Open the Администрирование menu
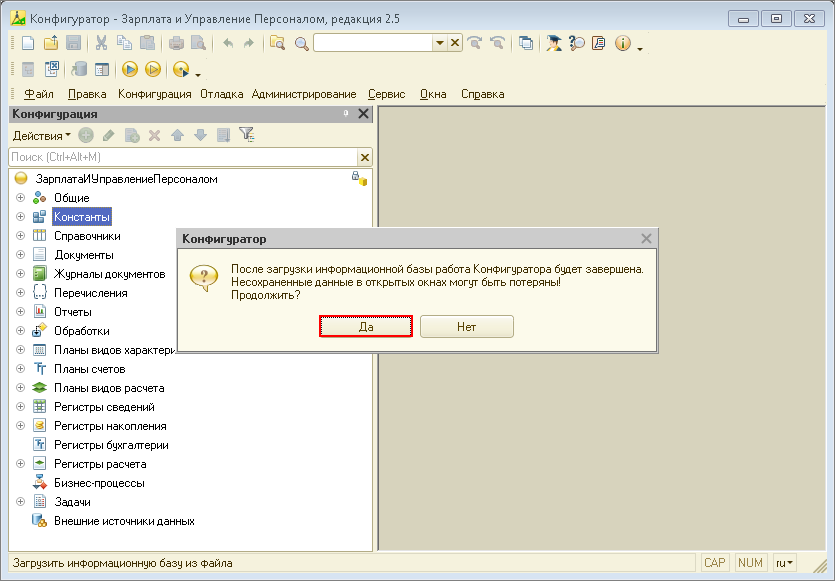 304,94
